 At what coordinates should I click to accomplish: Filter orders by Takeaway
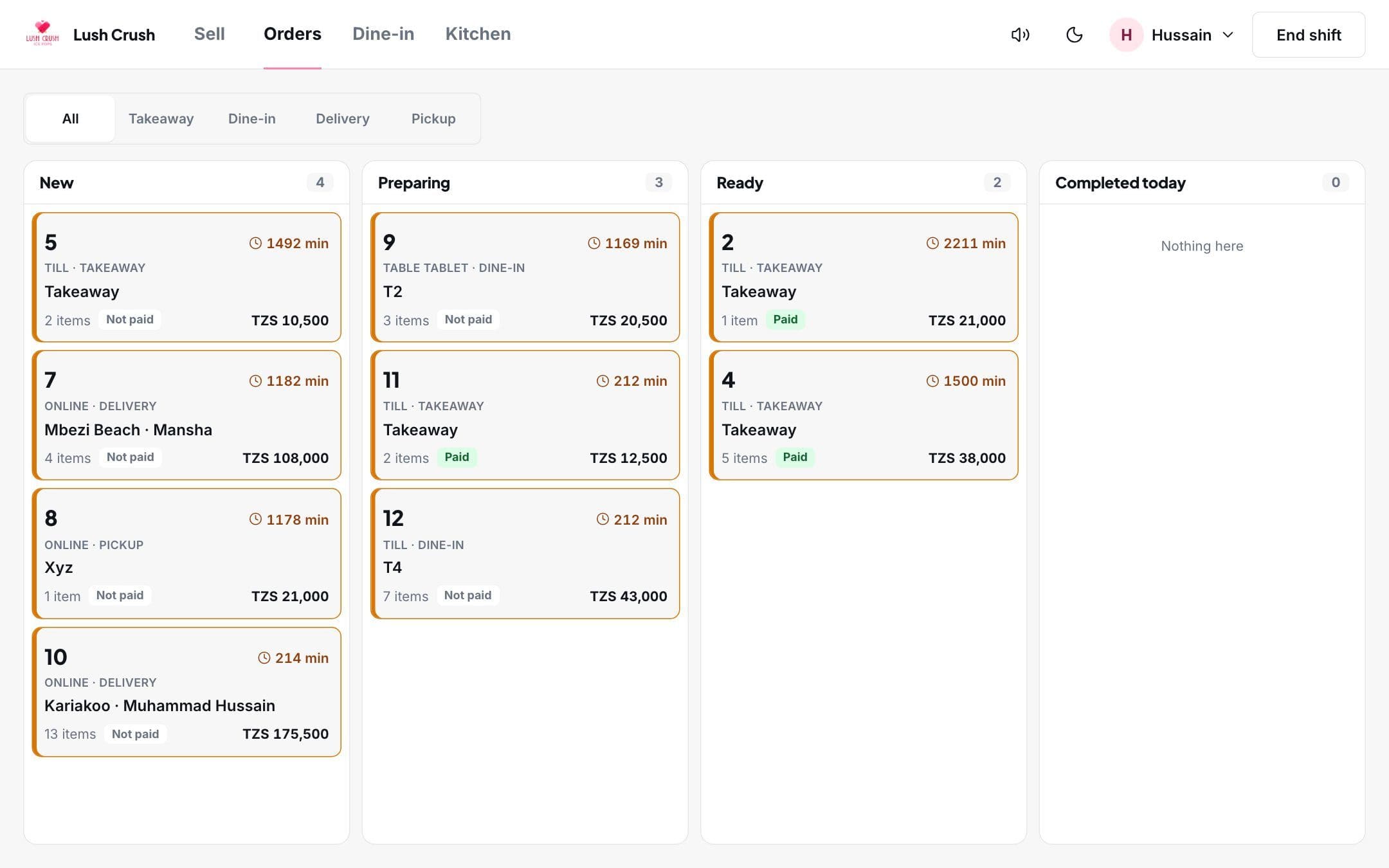pyautogui.click(x=161, y=119)
